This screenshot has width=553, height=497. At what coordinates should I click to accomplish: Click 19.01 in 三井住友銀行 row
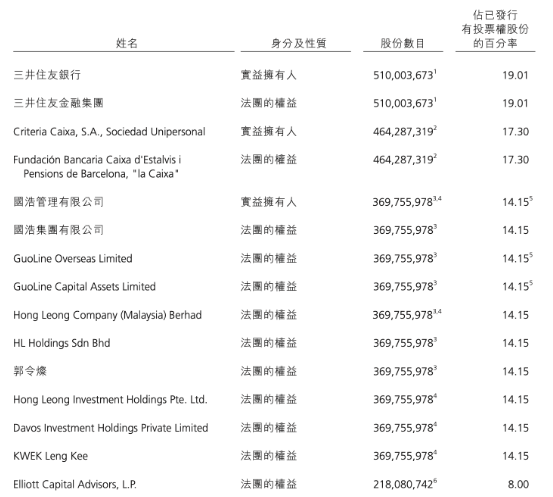pos(516,75)
